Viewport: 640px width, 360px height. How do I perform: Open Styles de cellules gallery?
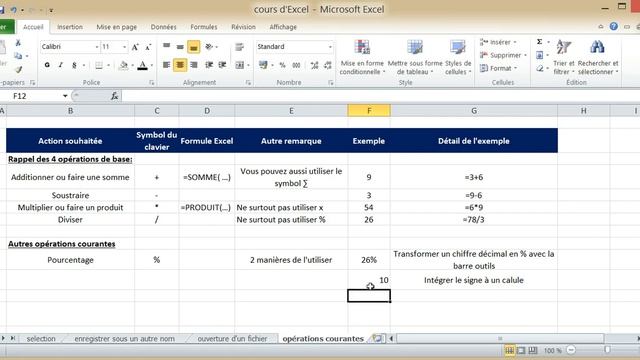(458, 58)
